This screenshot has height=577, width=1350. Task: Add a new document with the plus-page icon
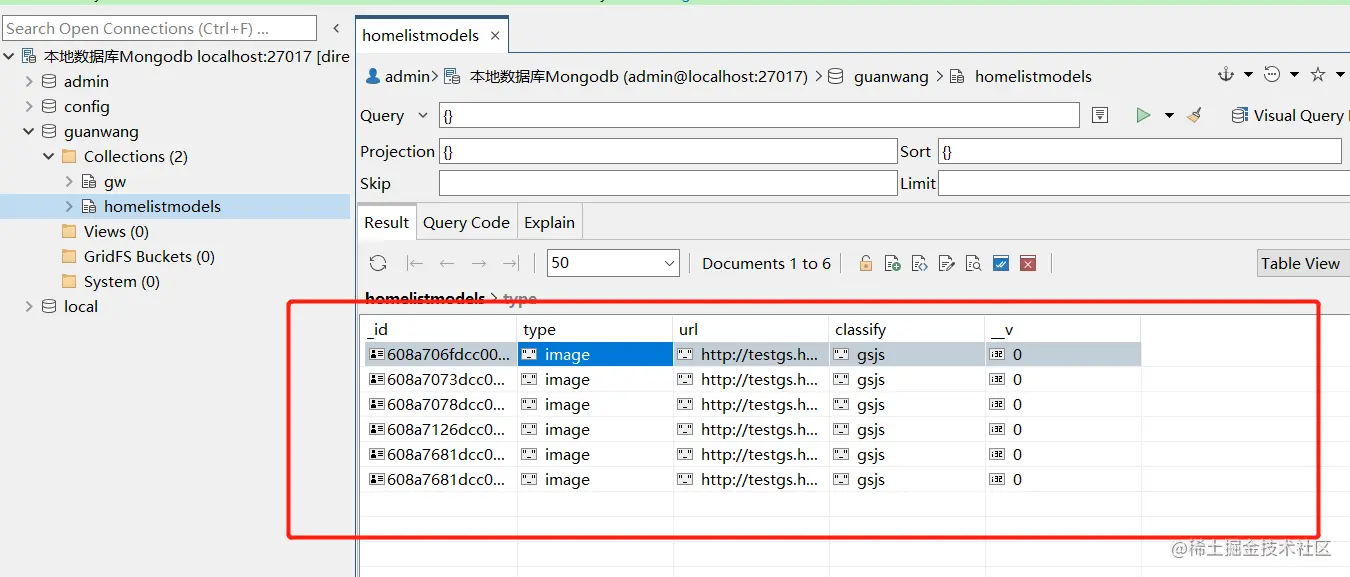pos(893,263)
